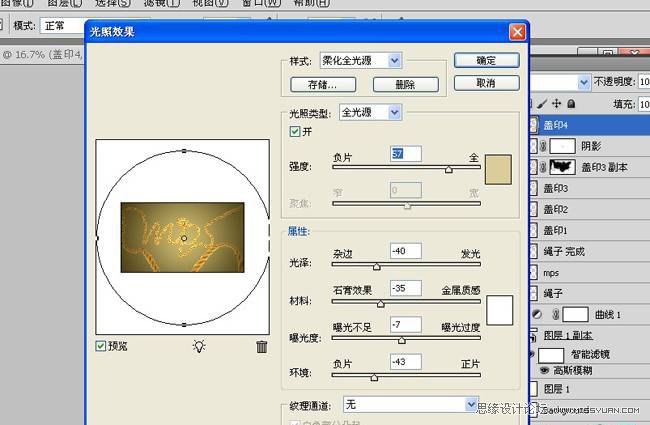Select the mps layer
Viewport: 650px width, 425px height.
(589, 272)
